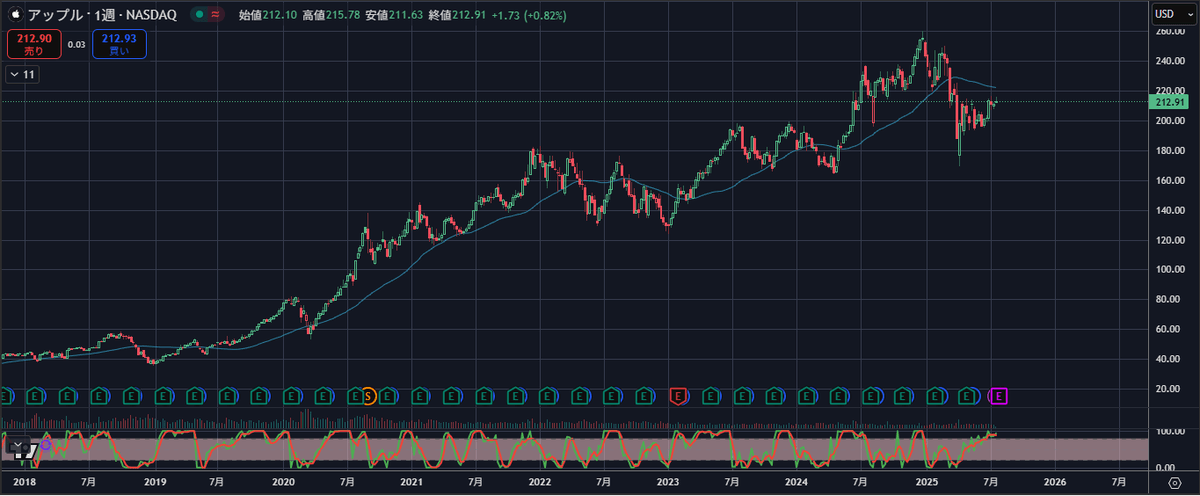Click the 1週 interval in chart title
1200x496 pixels.
click(x=104, y=15)
